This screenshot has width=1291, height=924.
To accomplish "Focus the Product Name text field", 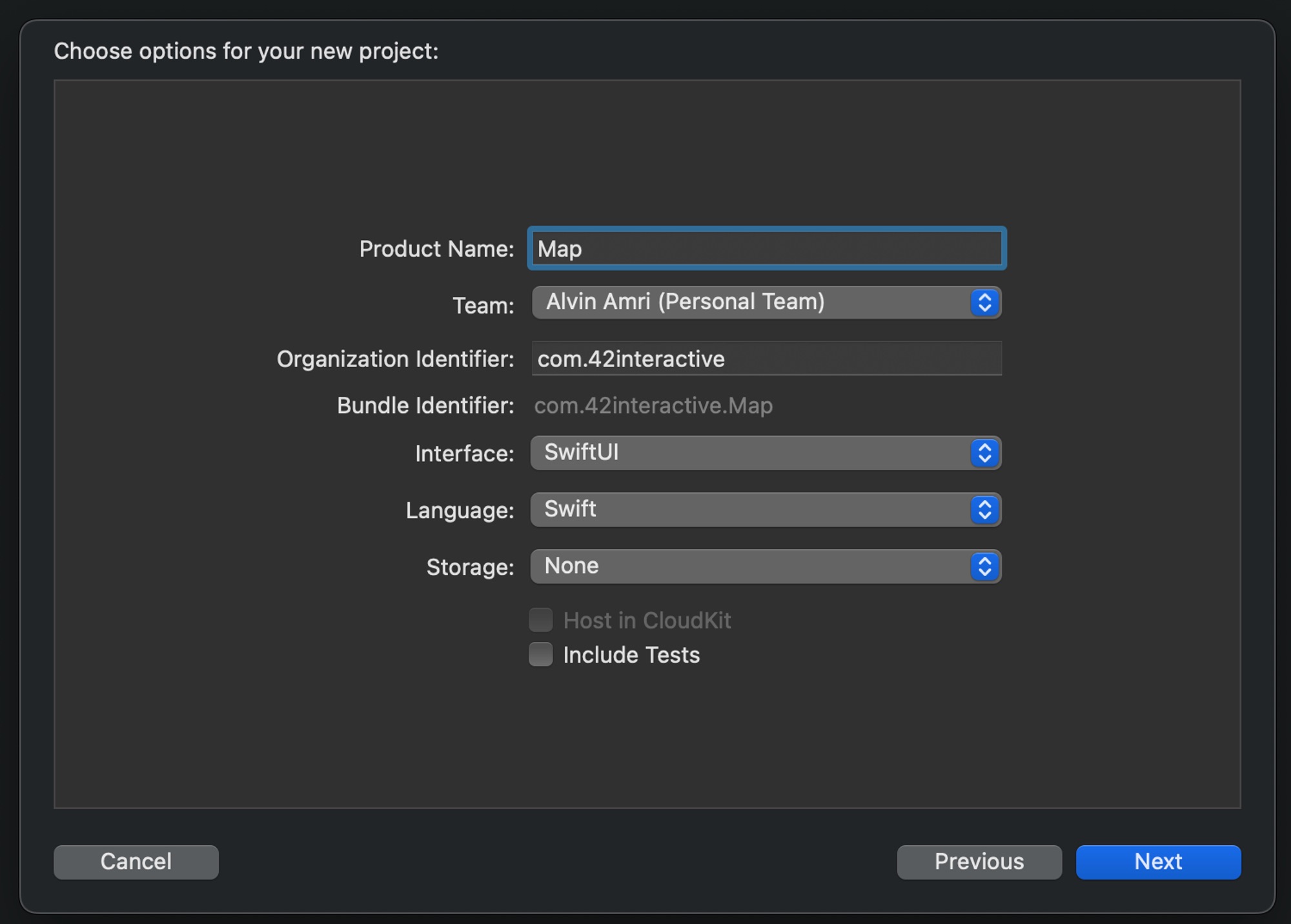I will point(766,248).
